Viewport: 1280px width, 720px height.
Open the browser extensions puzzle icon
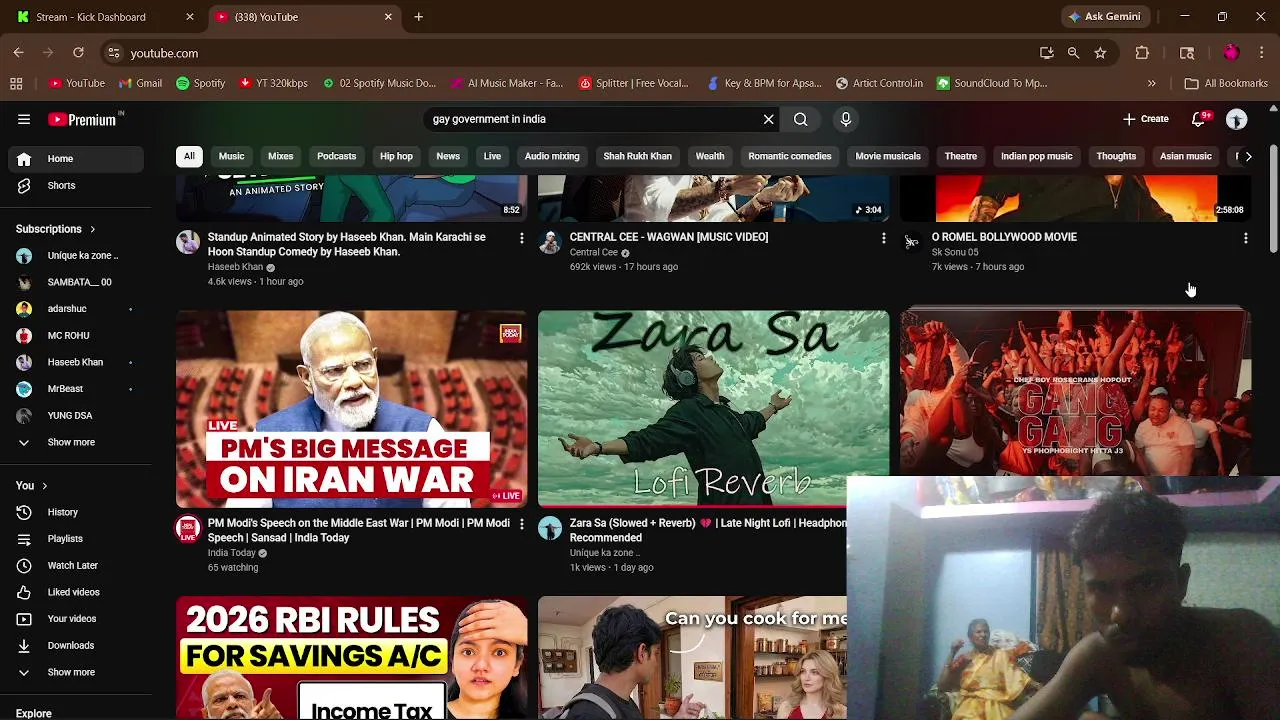1142,53
